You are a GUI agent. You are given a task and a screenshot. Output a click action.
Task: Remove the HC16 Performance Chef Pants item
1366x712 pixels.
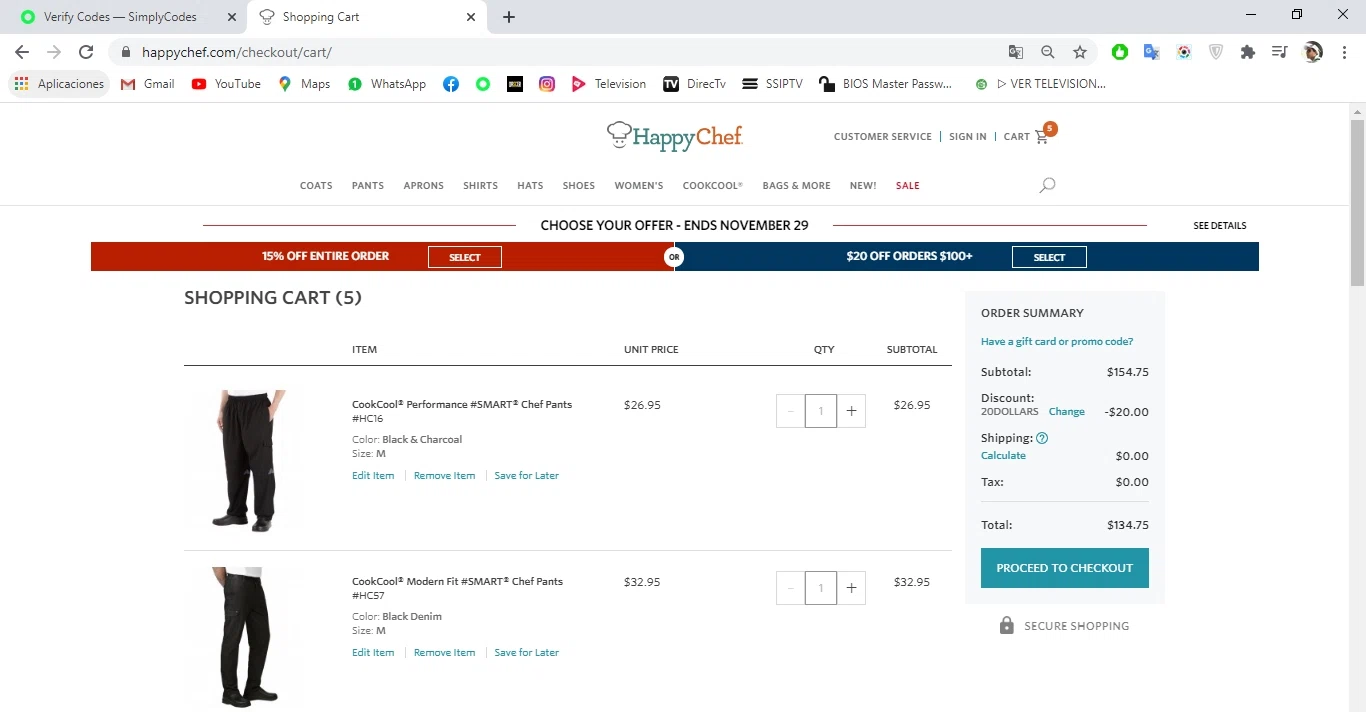click(445, 476)
